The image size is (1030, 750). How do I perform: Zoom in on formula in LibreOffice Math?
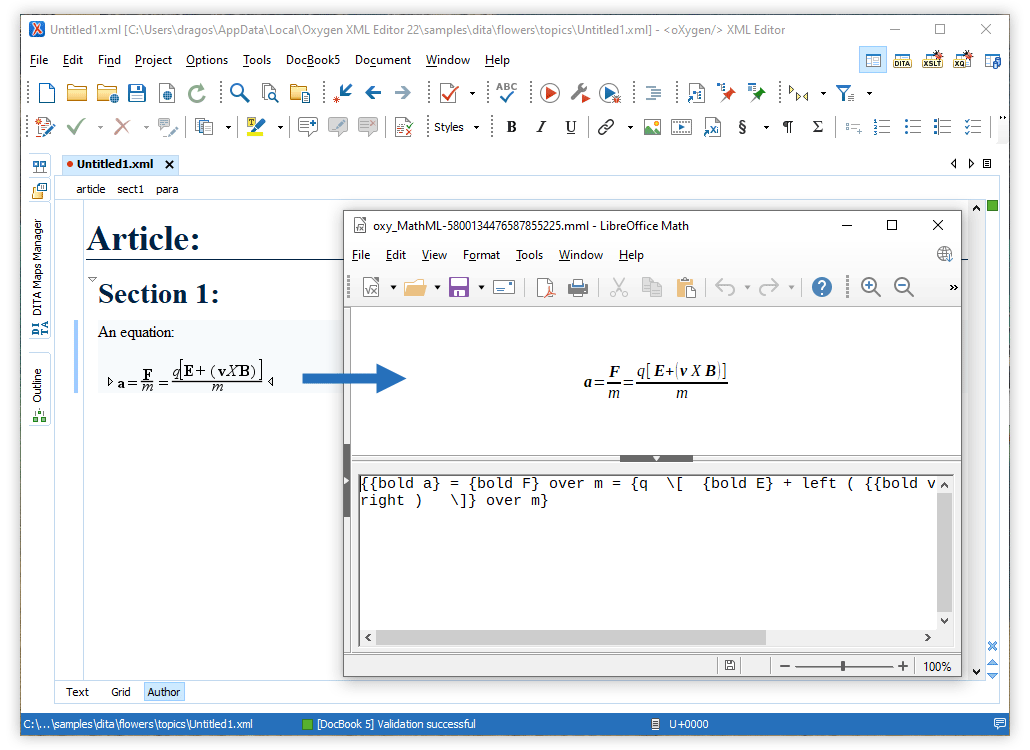pos(870,287)
